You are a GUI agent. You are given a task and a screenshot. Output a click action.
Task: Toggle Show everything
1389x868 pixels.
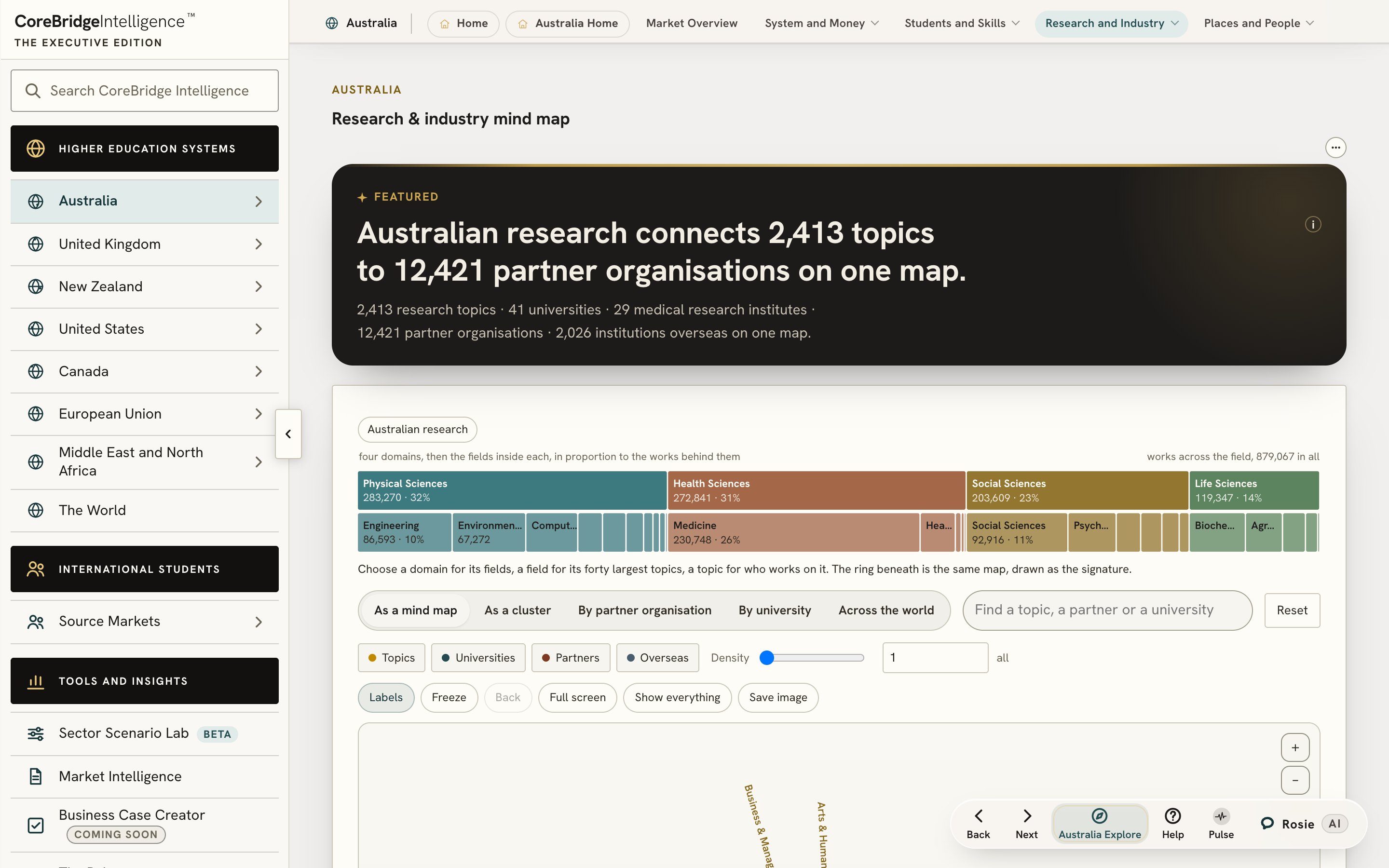677,697
